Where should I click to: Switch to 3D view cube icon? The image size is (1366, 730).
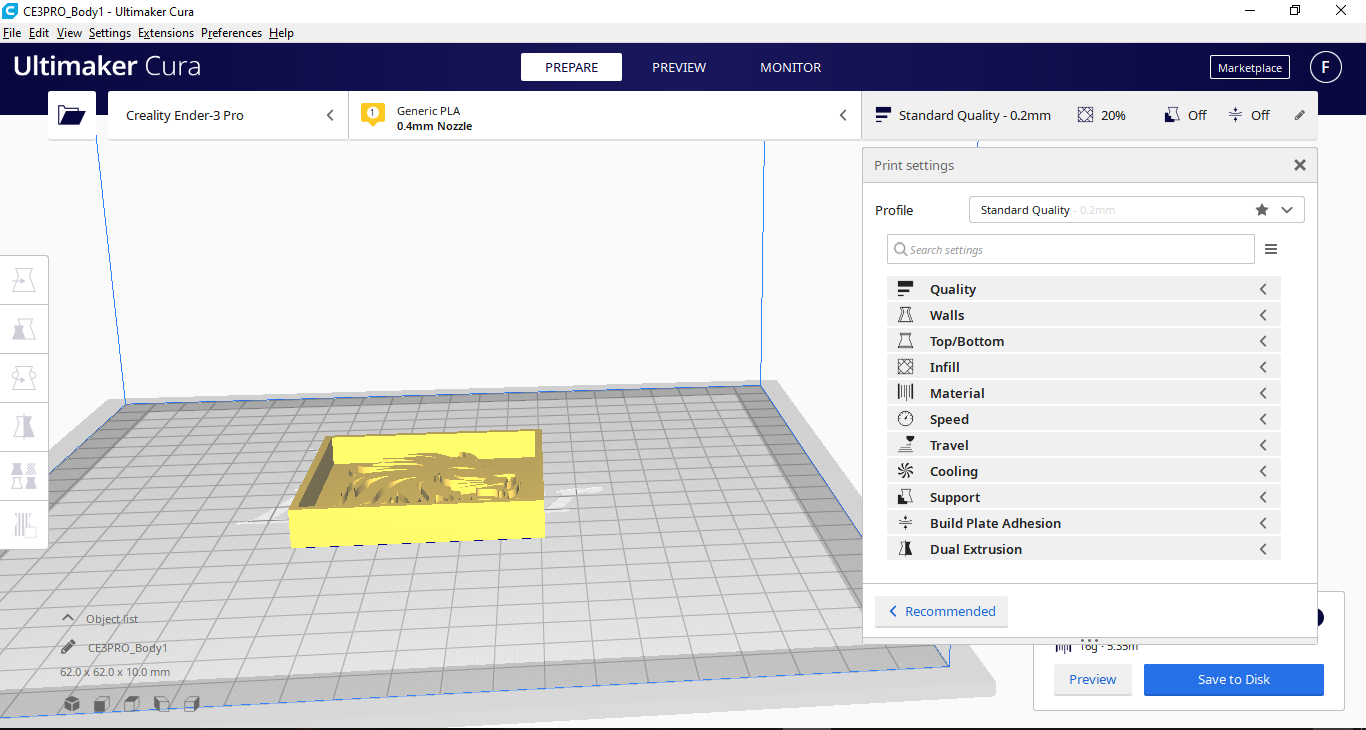tap(72, 704)
